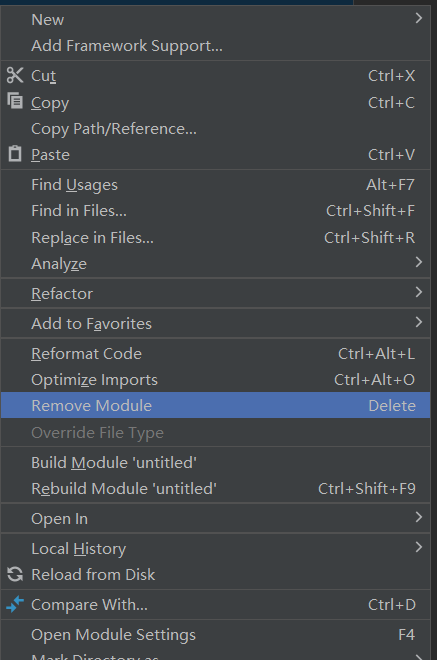This screenshot has width=437, height=660.
Task: Click the Paste clipboard icon
Action: [15, 154]
